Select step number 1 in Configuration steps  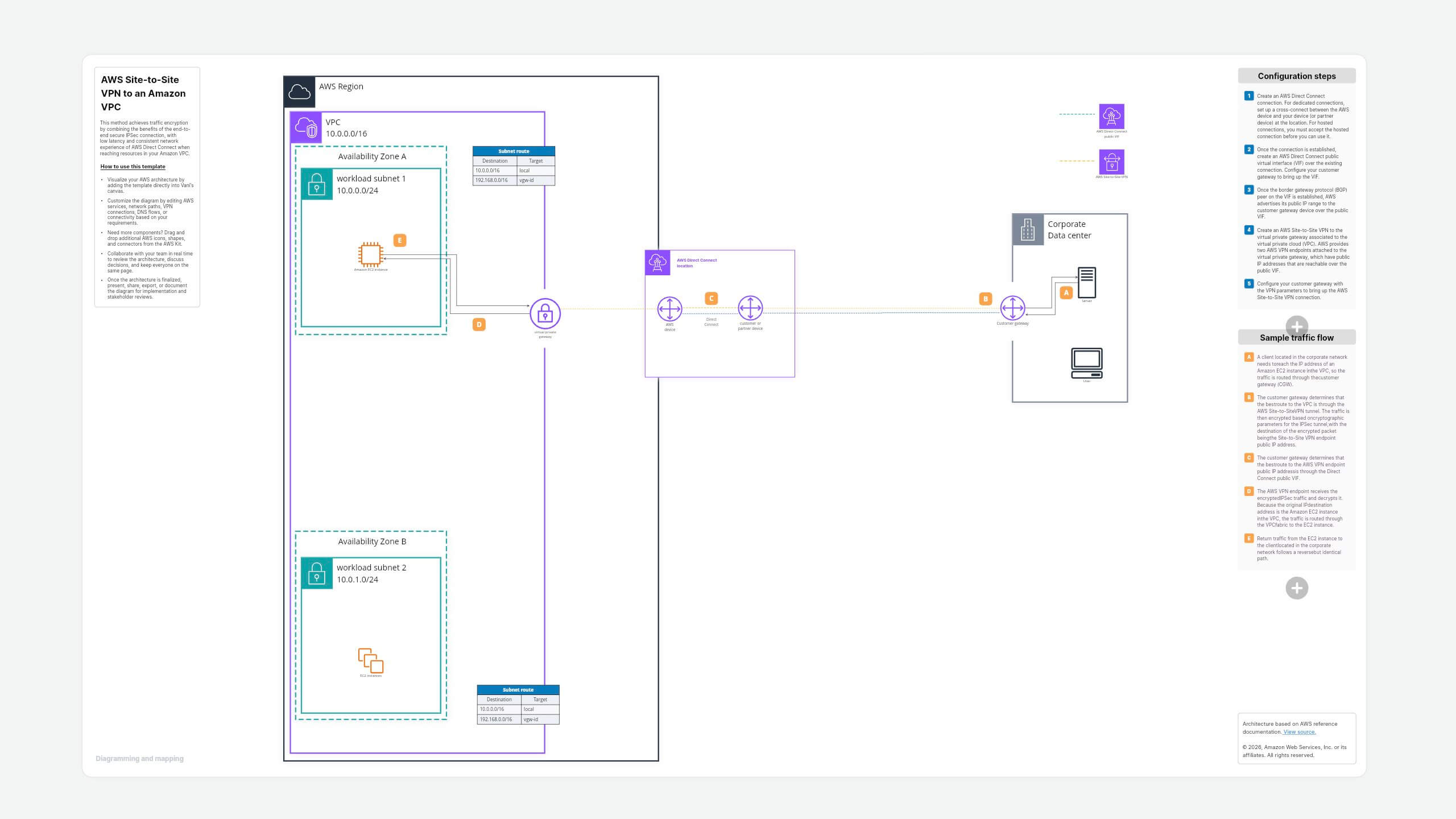coord(1249,96)
